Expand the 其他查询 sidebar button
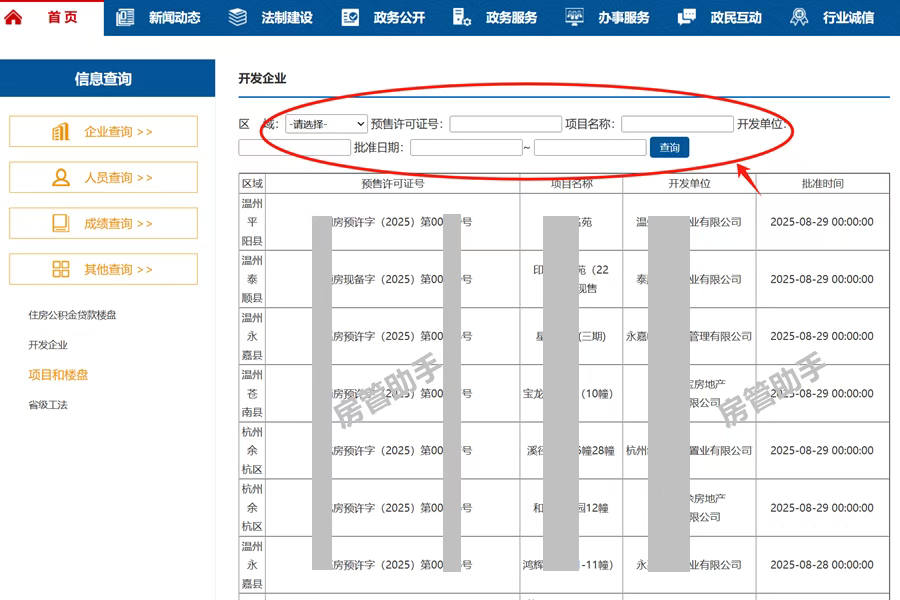The width and height of the screenshot is (900, 600). click(103, 270)
